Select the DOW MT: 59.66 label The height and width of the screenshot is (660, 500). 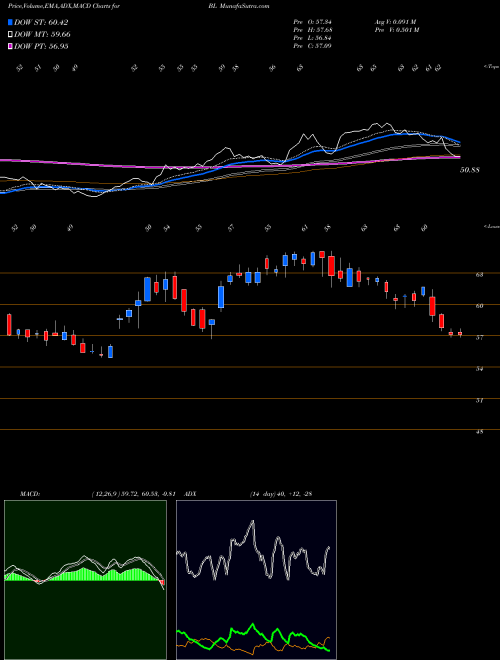pyautogui.click(x=42, y=35)
